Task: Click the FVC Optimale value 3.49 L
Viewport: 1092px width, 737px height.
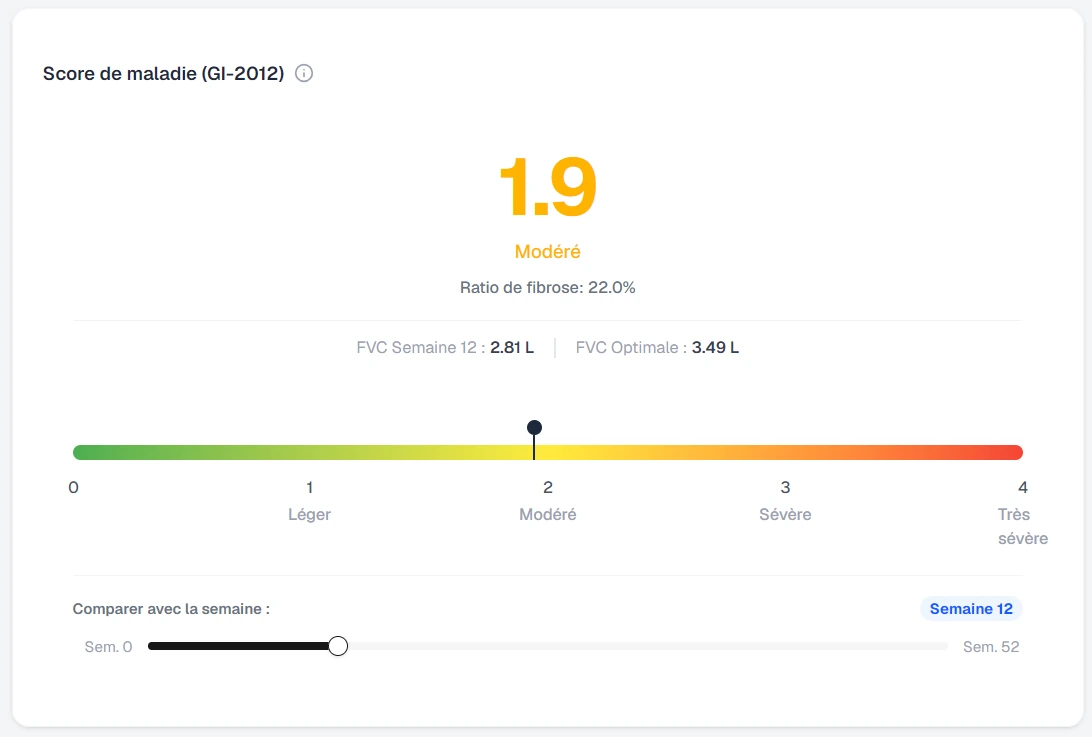Action: 715,348
